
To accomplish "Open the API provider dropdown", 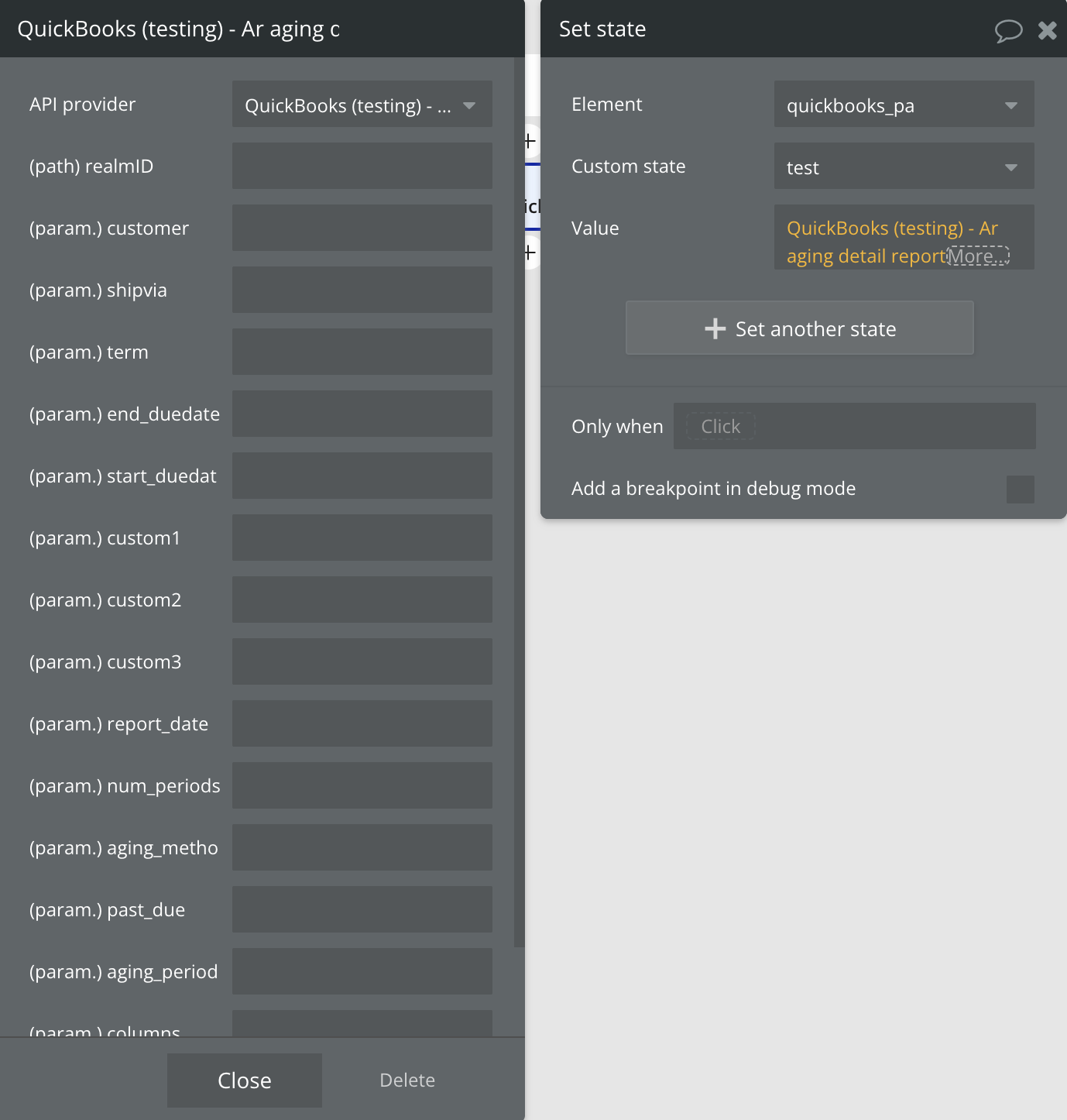I will point(362,104).
